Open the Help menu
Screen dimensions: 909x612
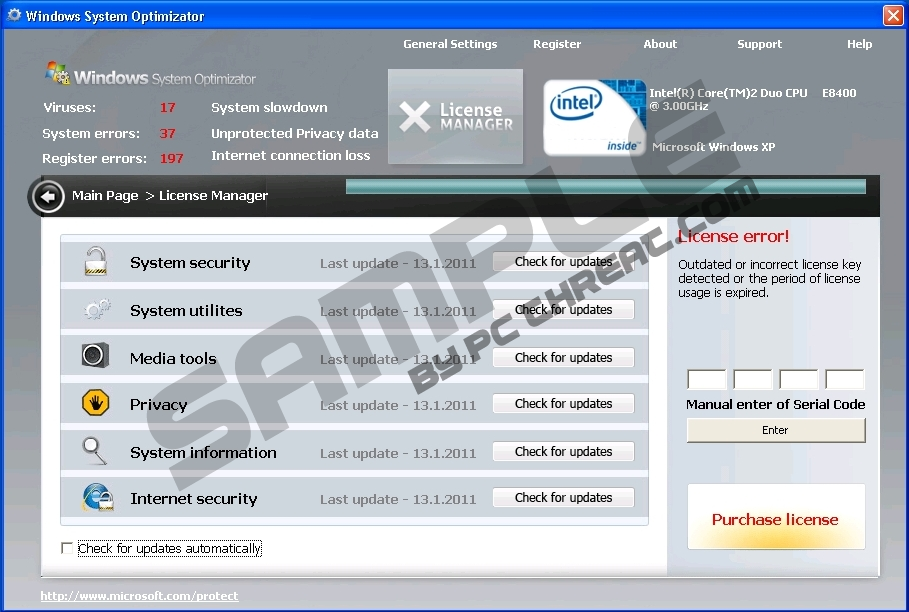click(859, 44)
